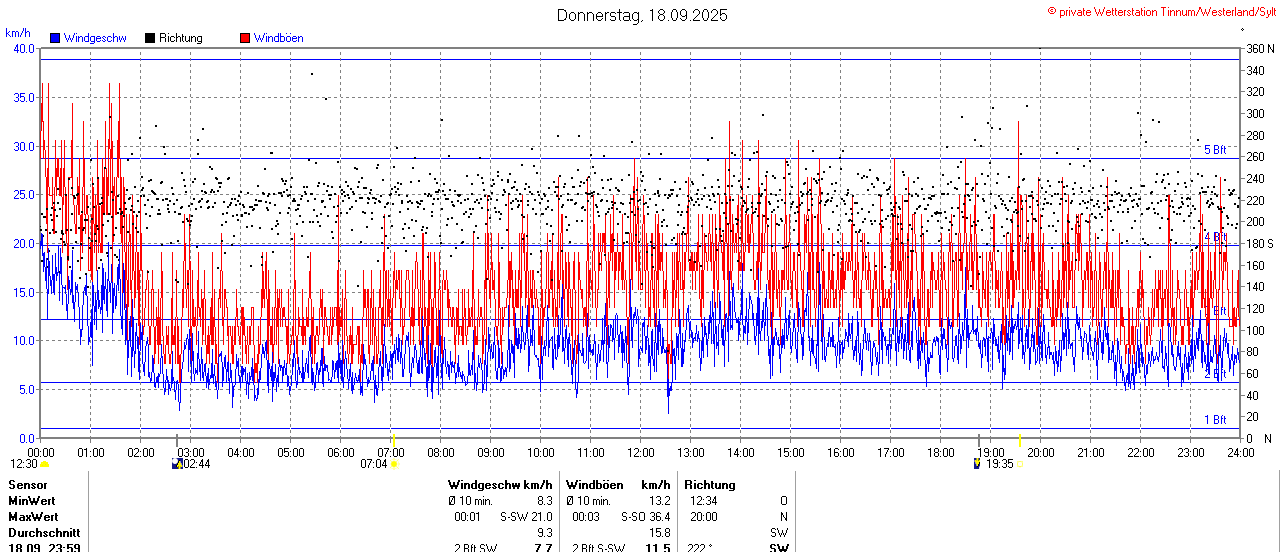This screenshot has width=1280, height=552.
Task: Click the 06:00 label on the time axis
Action: [x=340, y=452]
